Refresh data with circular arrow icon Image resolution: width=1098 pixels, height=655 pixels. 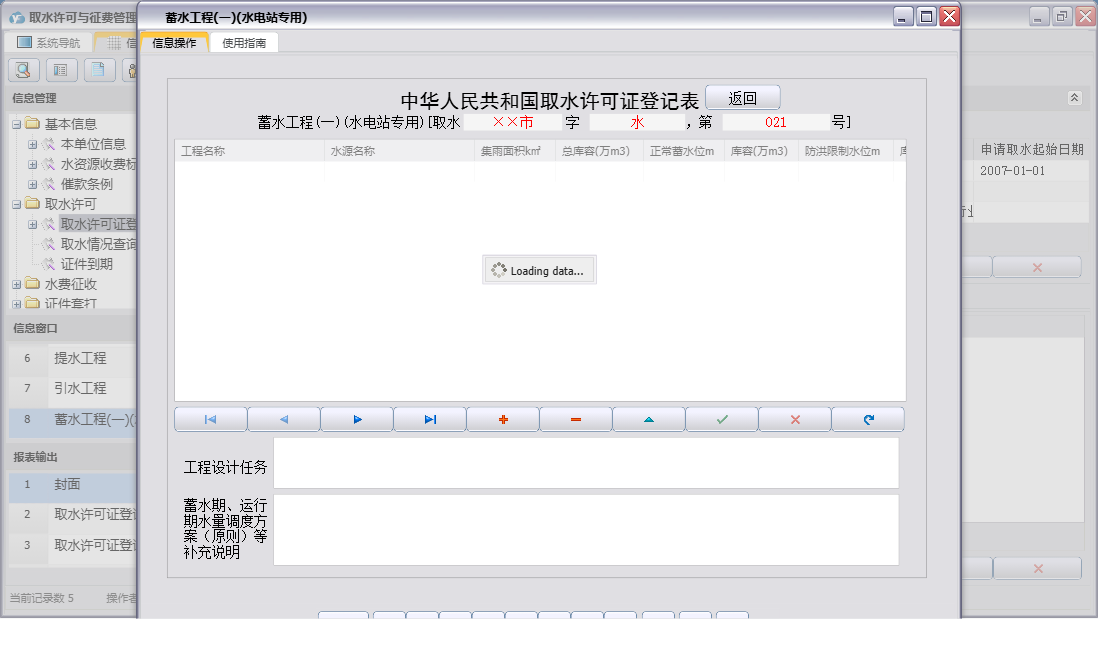tap(868, 420)
